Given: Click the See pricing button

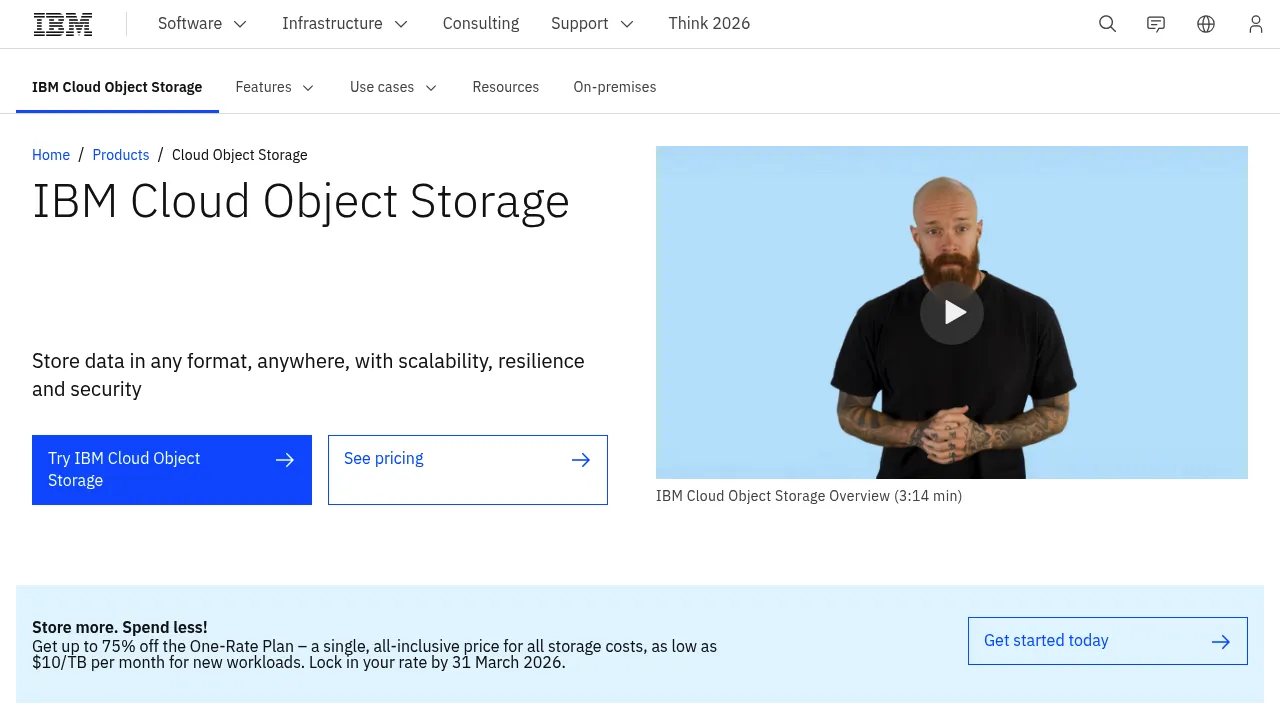Looking at the screenshot, I should (x=468, y=470).
